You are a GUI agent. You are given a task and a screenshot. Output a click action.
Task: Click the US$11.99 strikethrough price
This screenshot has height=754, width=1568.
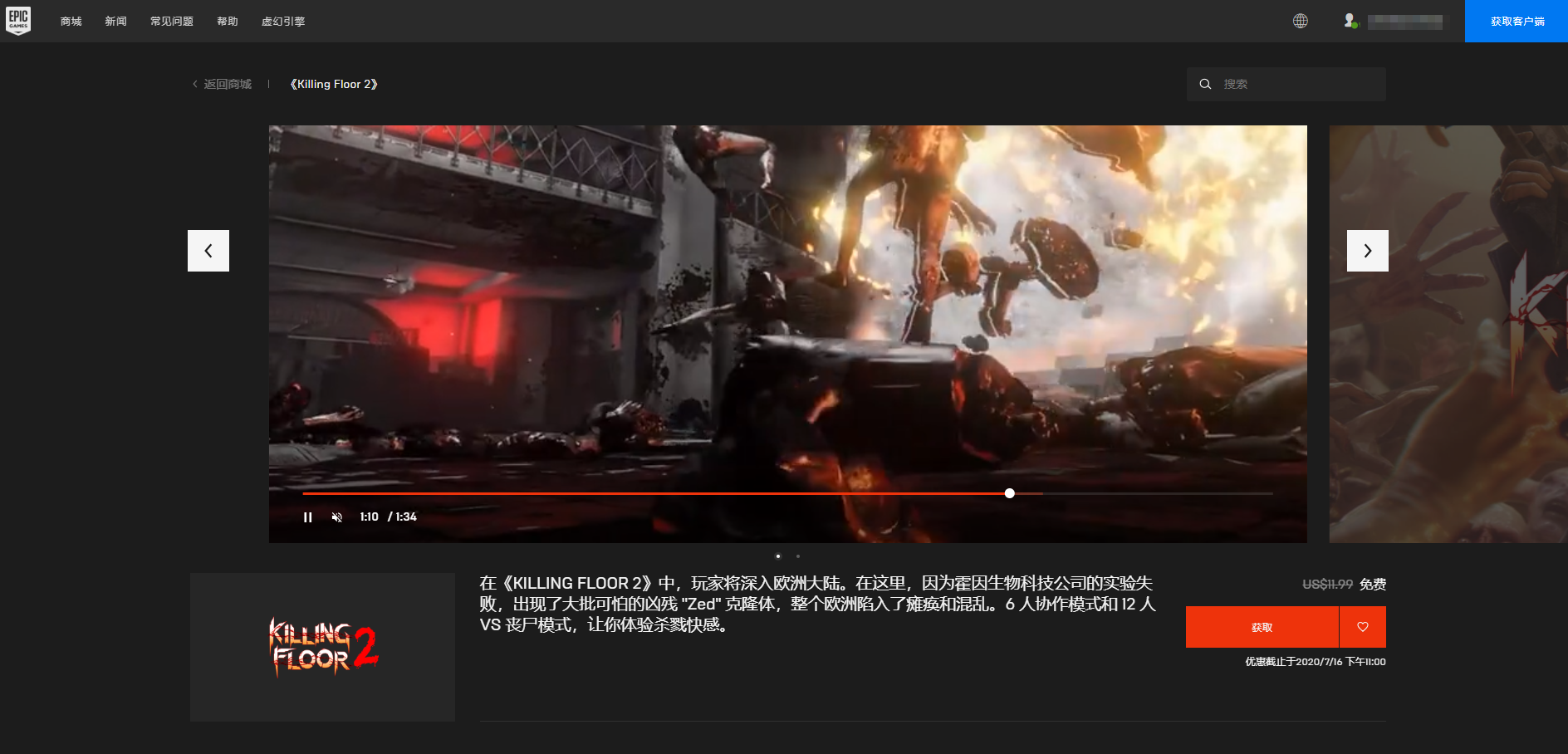point(1327,585)
